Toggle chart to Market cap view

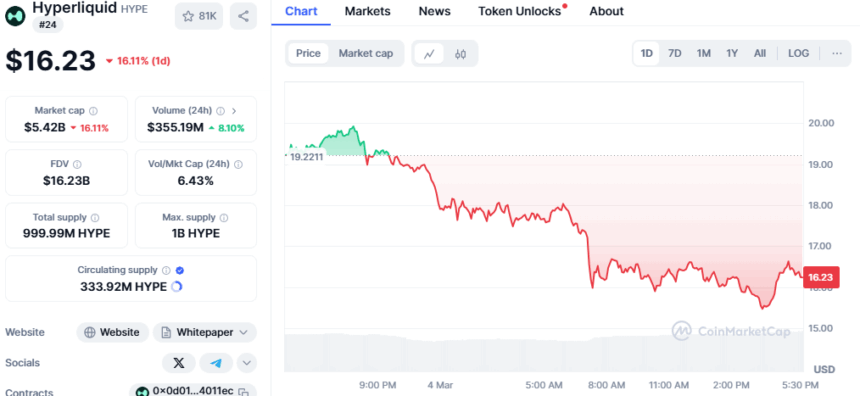point(366,53)
